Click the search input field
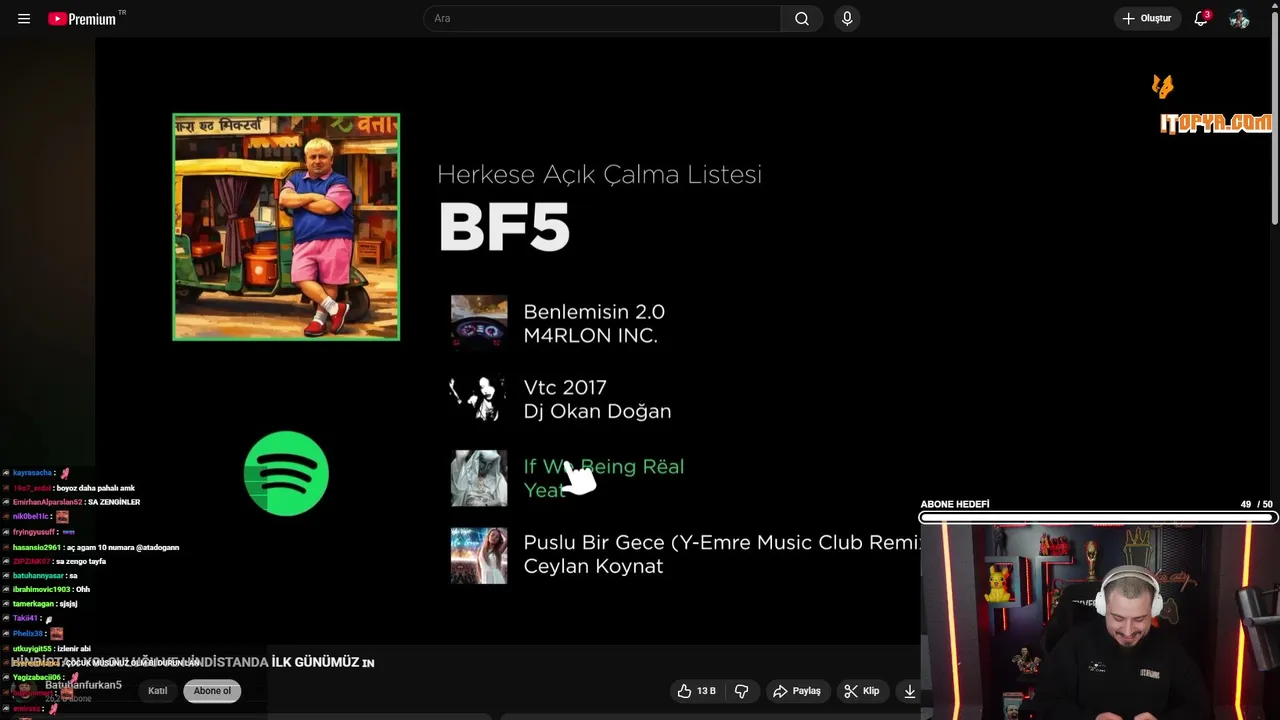The height and width of the screenshot is (720, 1280). [602, 19]
